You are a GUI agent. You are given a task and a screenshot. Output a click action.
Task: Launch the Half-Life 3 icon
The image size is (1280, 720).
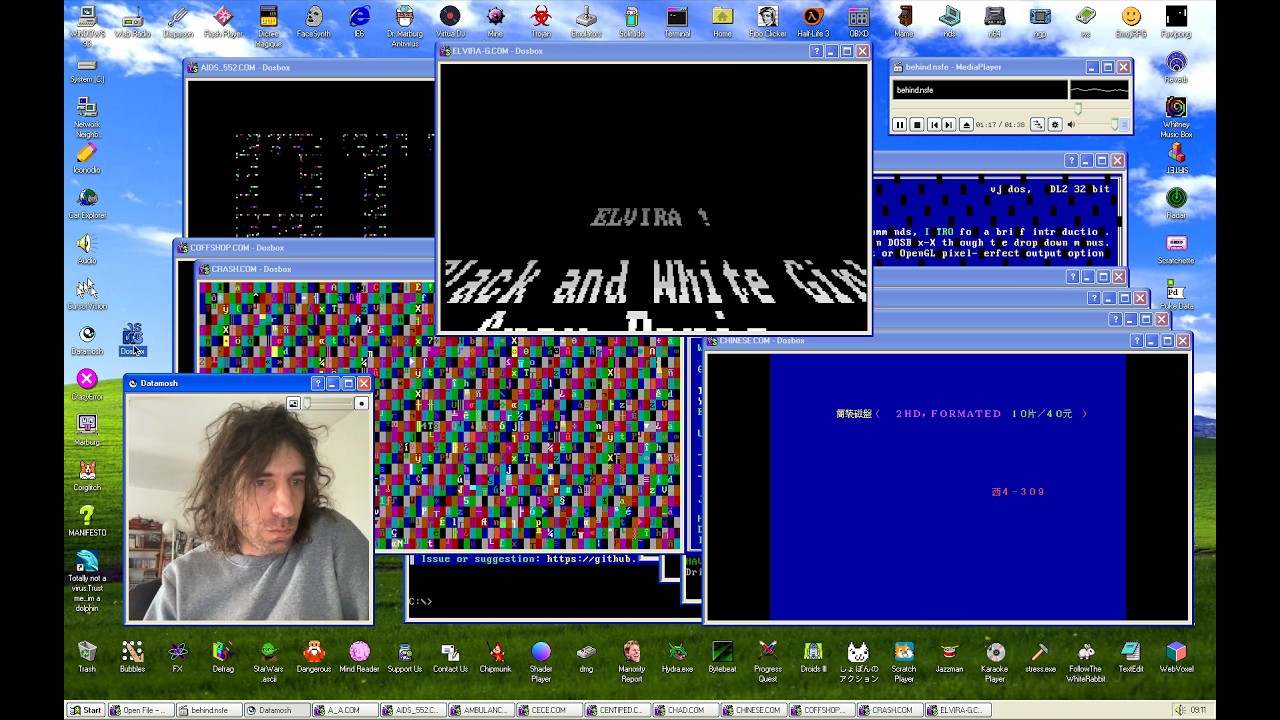[813, 22]
